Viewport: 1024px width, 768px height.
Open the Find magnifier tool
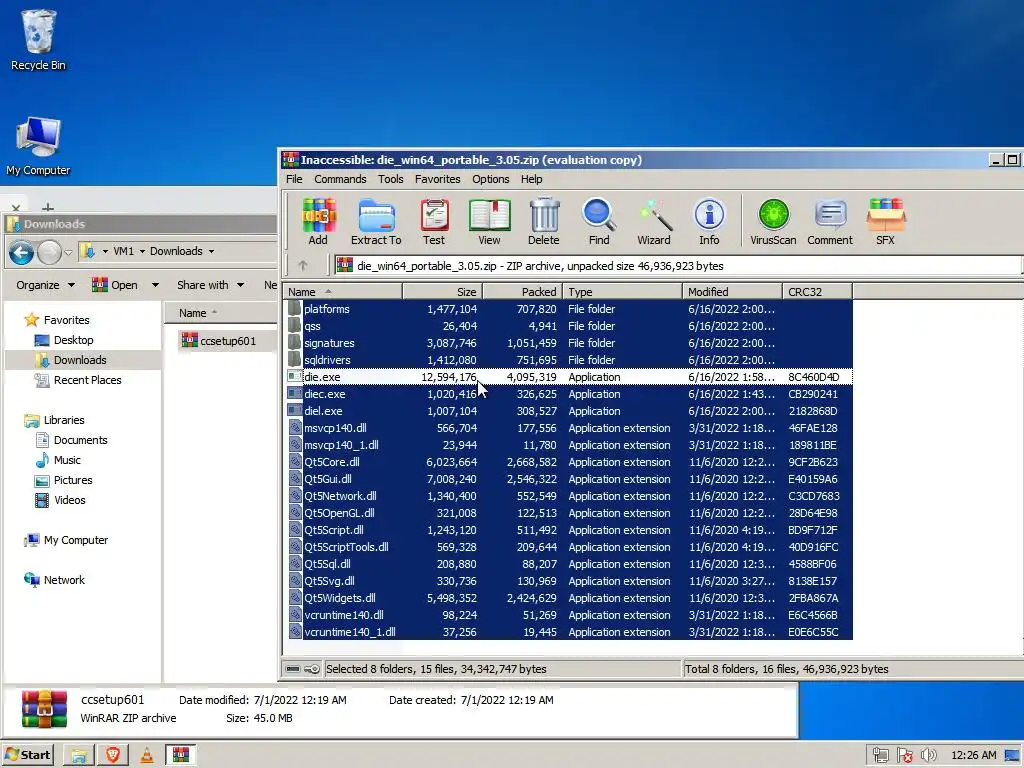[x=599, y=222]
